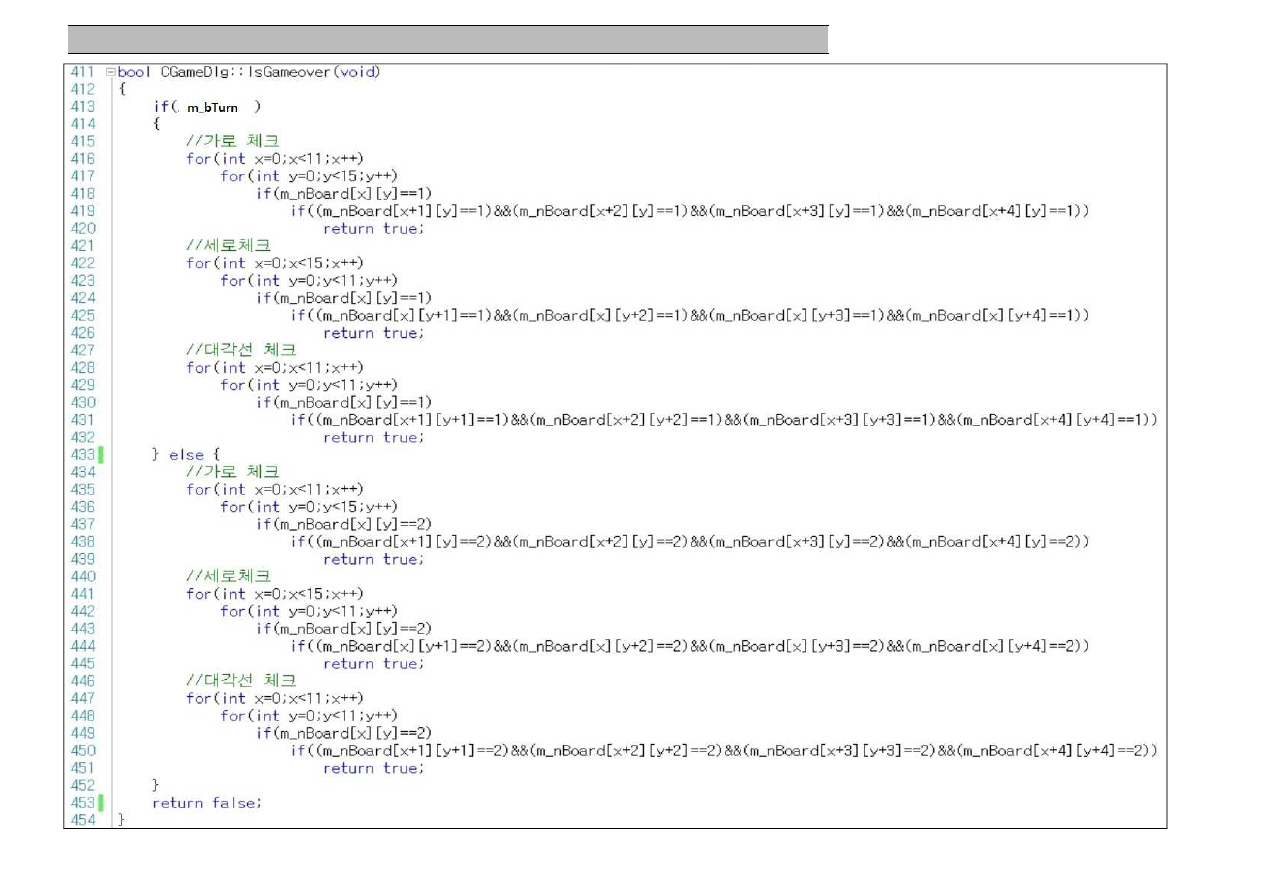Click the //세로체크 comment on line 440
Image resolution: width=1262 pixels, height=893 pixels.
(229, 576)
